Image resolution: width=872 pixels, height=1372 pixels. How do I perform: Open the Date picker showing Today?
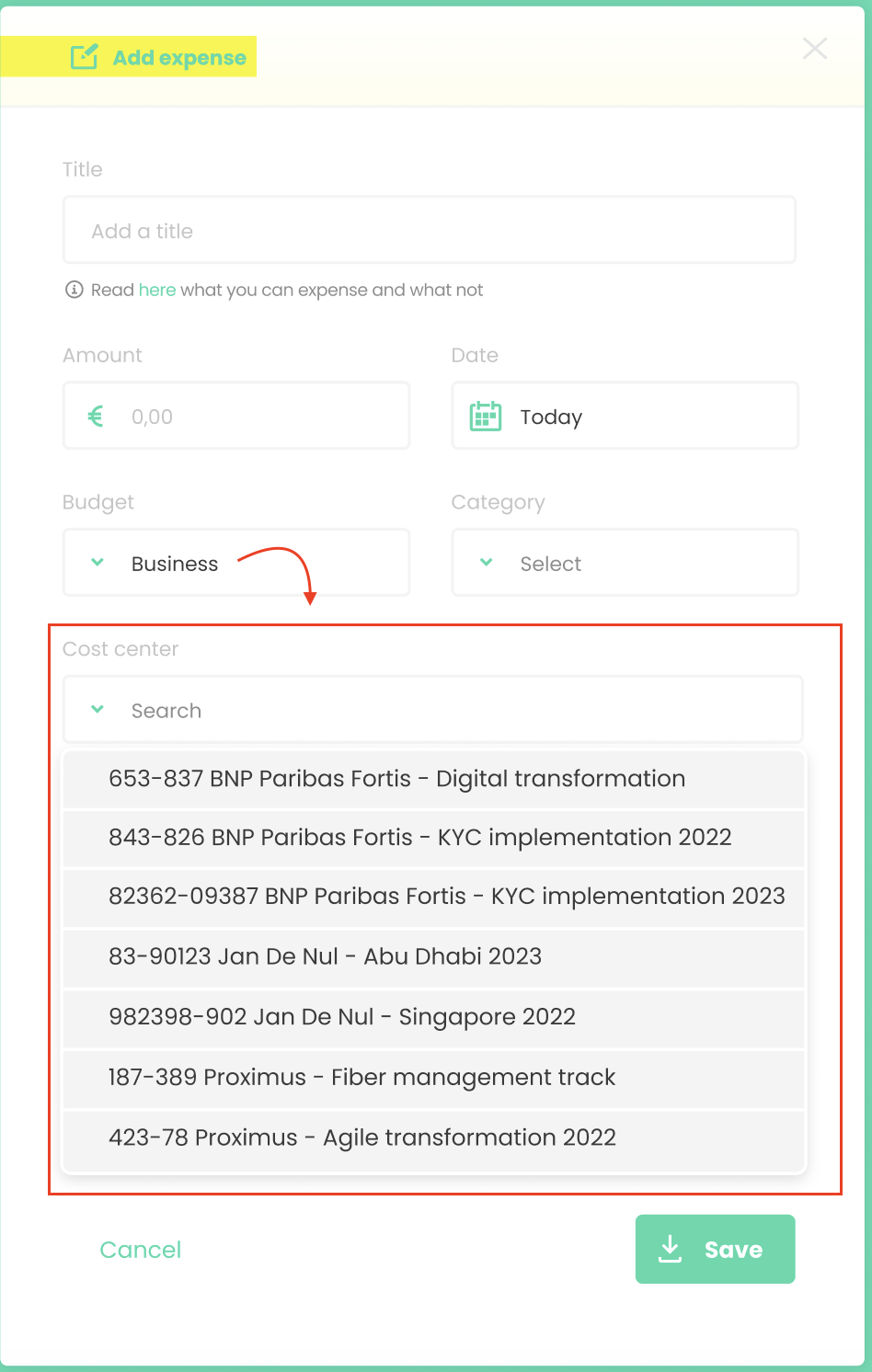625,416
